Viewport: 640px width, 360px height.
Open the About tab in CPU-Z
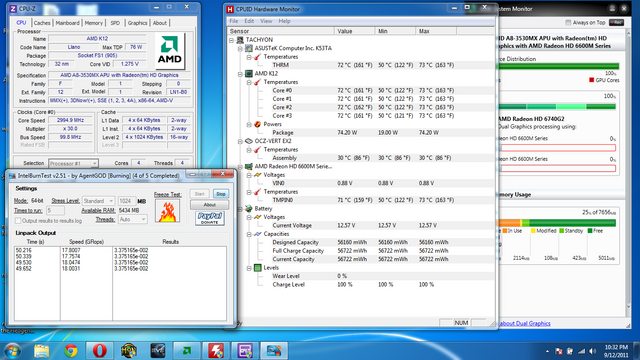[160, 23]
